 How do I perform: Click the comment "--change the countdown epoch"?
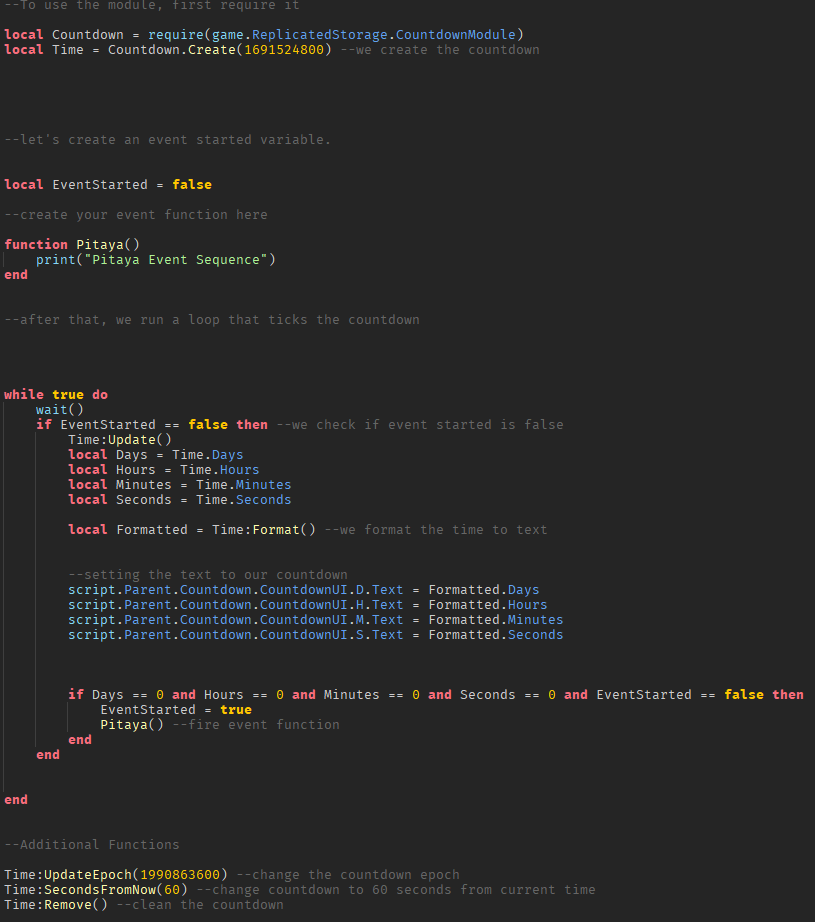[x=348, y=875]
